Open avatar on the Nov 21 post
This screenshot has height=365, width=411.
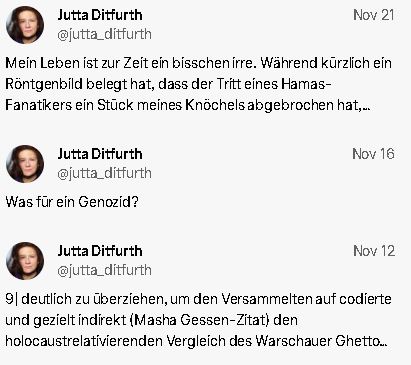coord(25,25)
